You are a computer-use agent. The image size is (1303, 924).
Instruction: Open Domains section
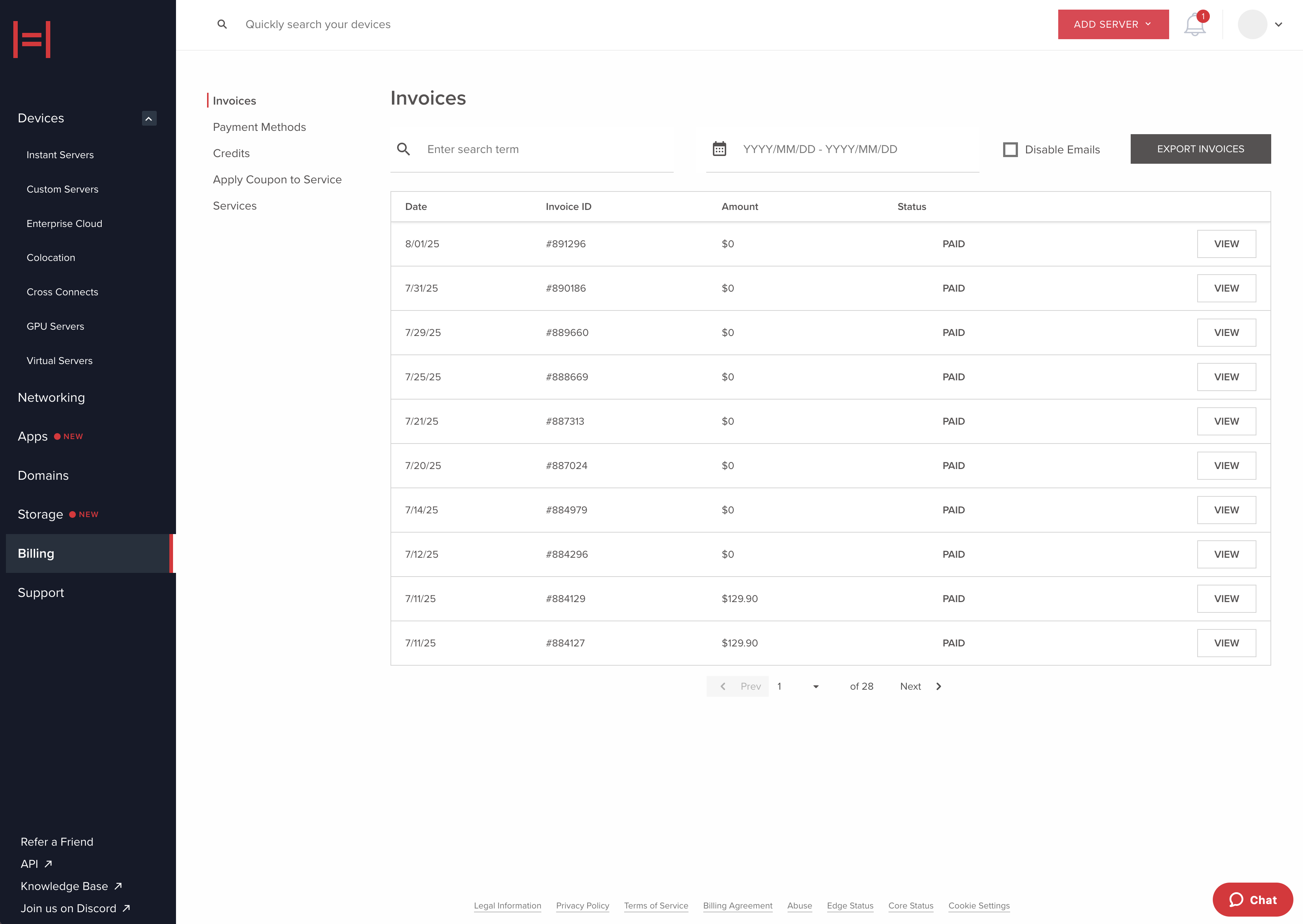pos(43,476)
